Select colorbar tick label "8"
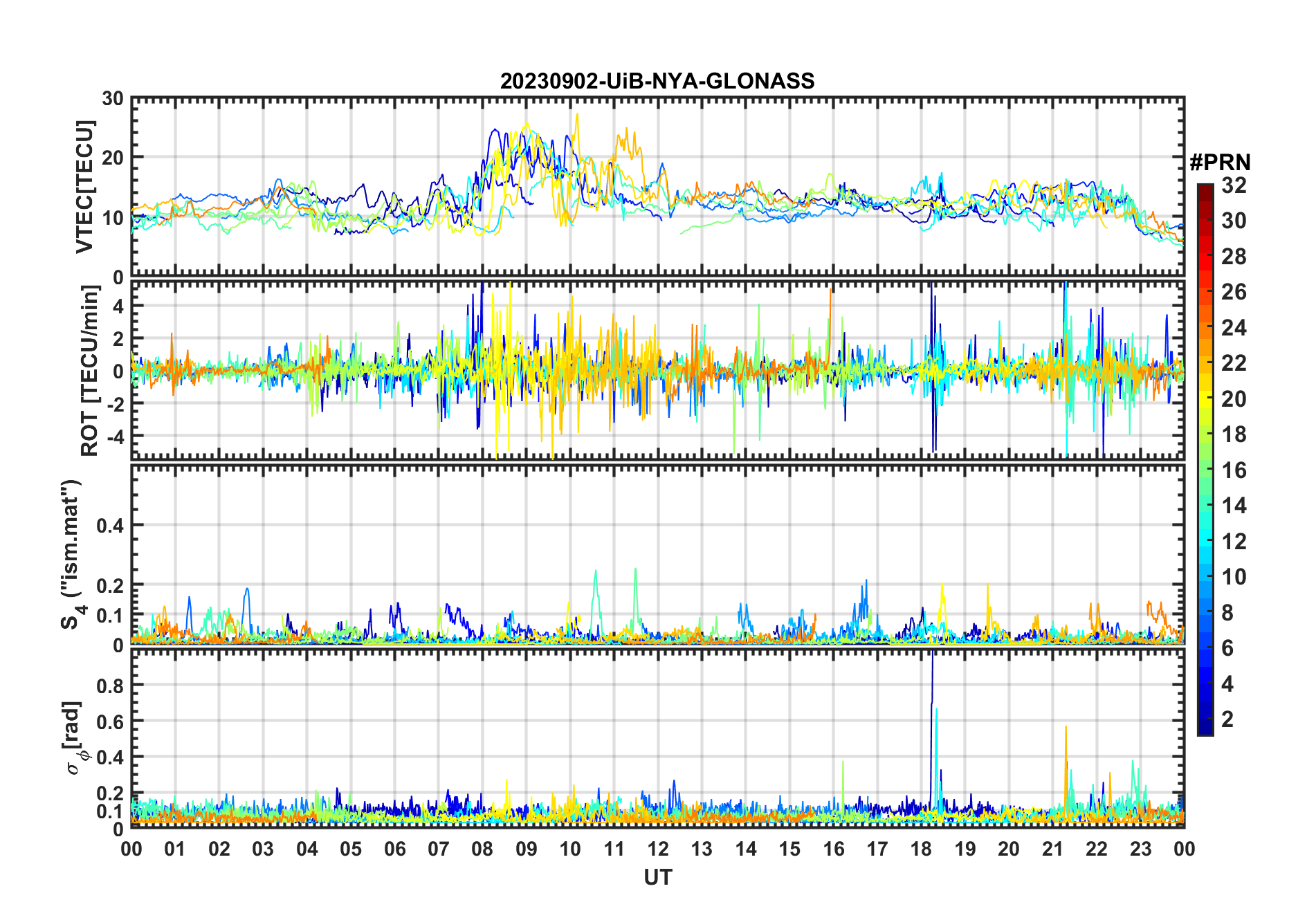1316x920 pixels. click(x=1228, y=612)
